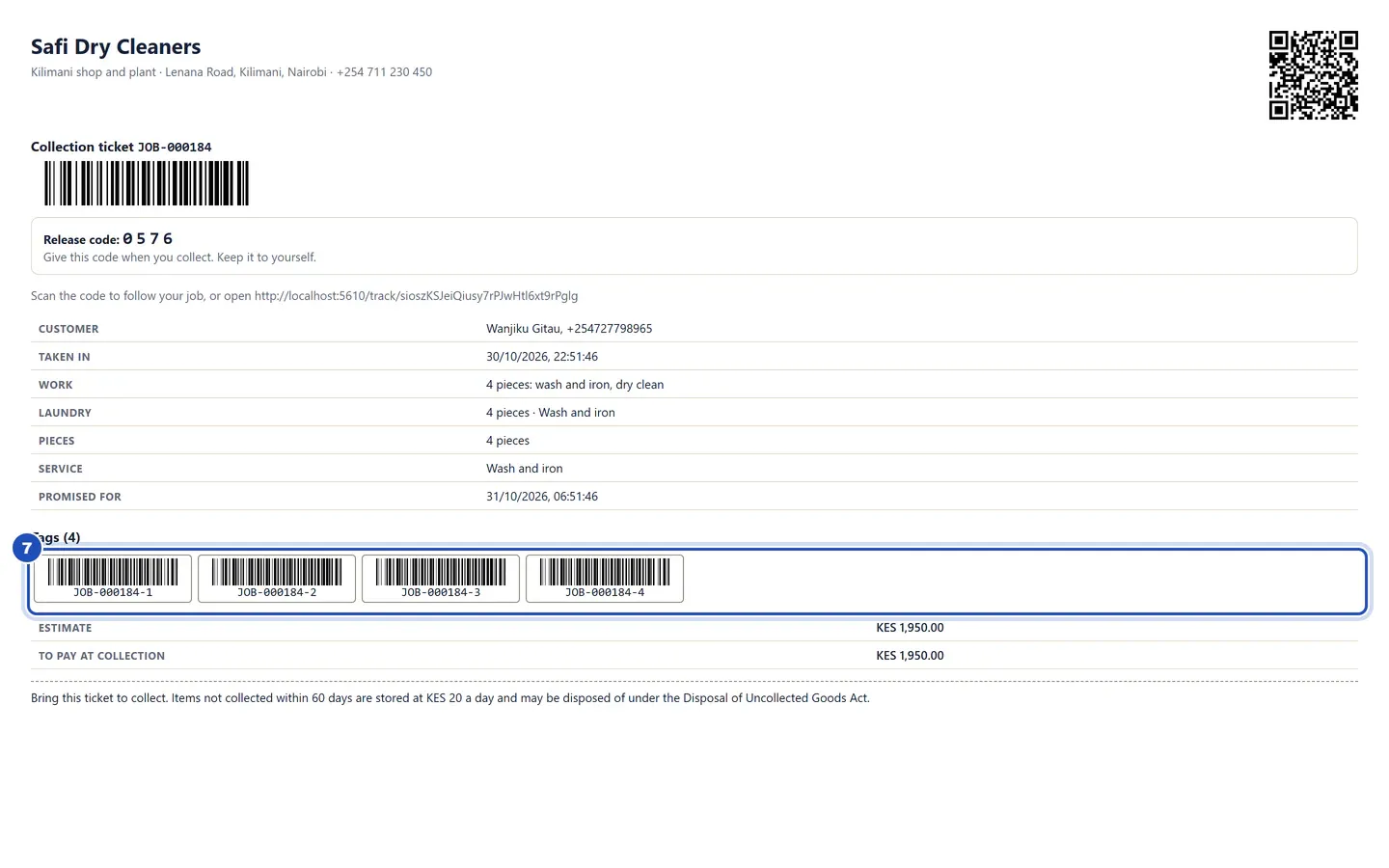The width and height of the screenshot is (1389, 868).
Task: Select the tag barcode JOB-000184-4
Action: [605, 579]
